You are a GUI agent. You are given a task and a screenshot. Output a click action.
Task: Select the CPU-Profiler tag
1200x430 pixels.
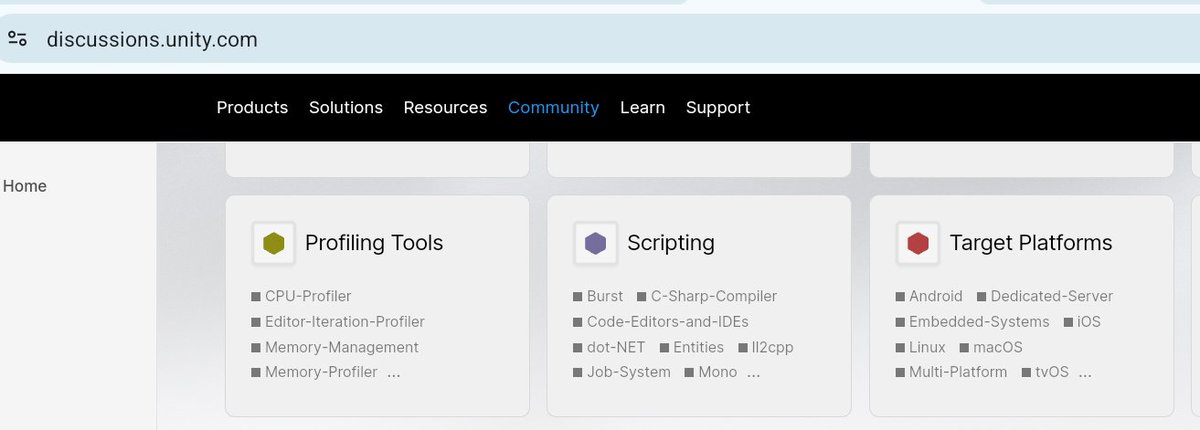point(301,296)
